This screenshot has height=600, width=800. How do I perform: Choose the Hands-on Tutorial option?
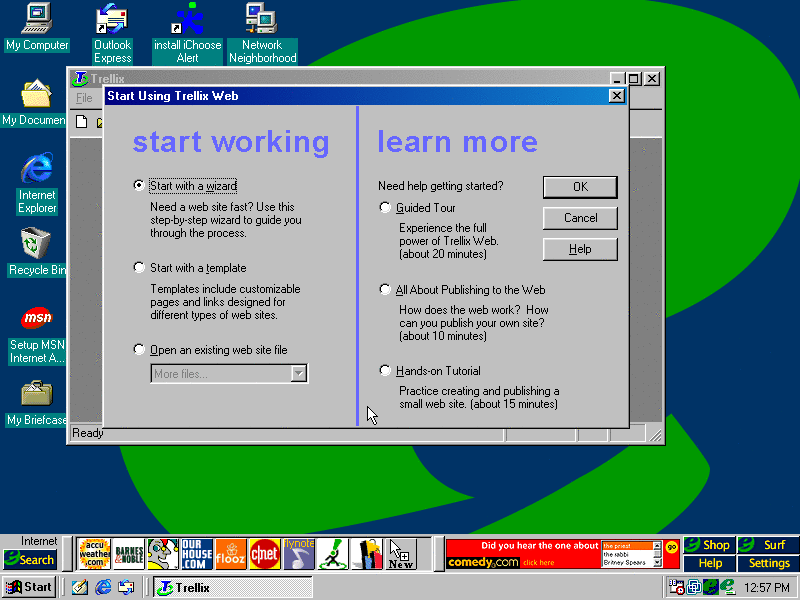tap(385, 371)
